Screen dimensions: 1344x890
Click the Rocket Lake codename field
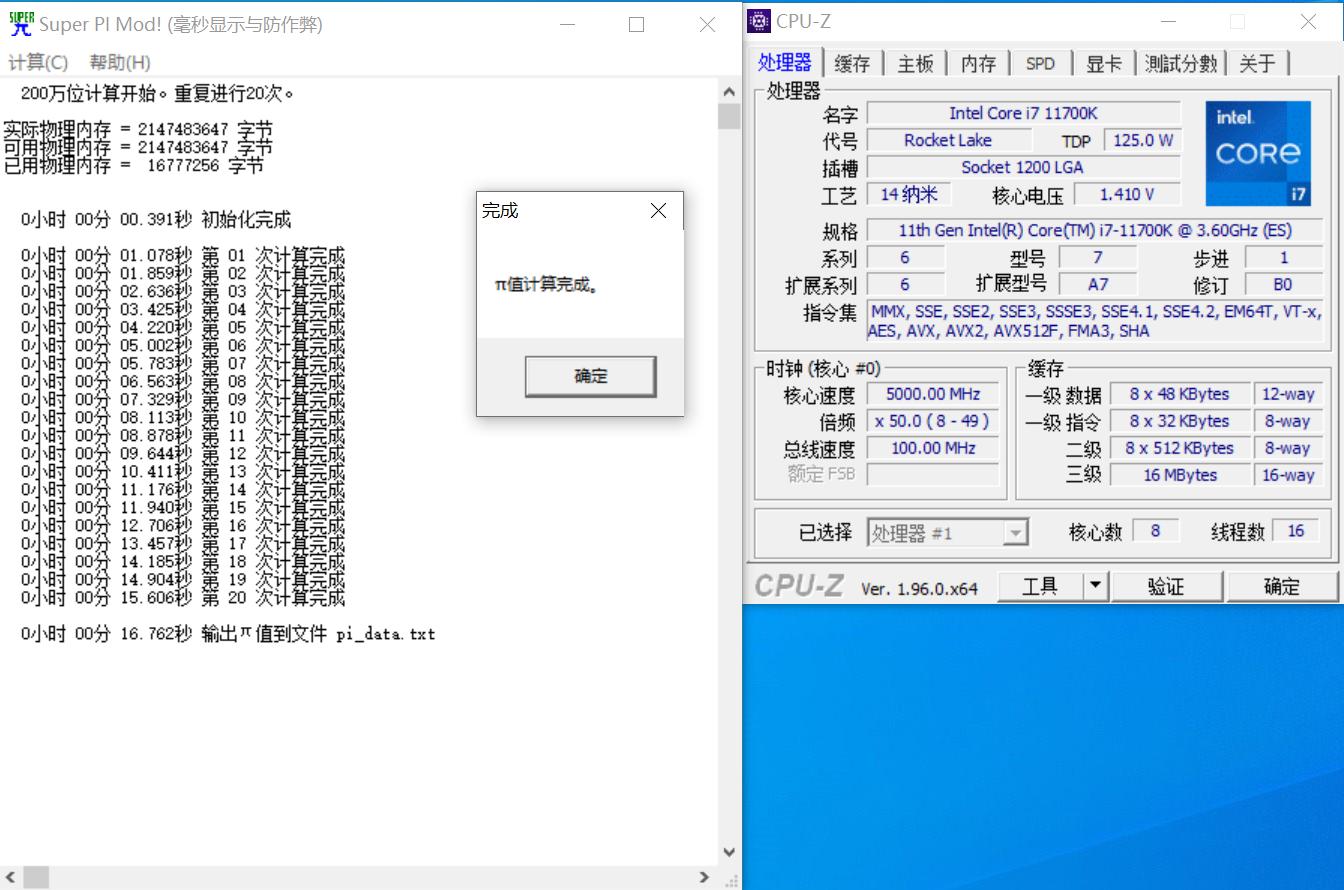pos(948,140)
